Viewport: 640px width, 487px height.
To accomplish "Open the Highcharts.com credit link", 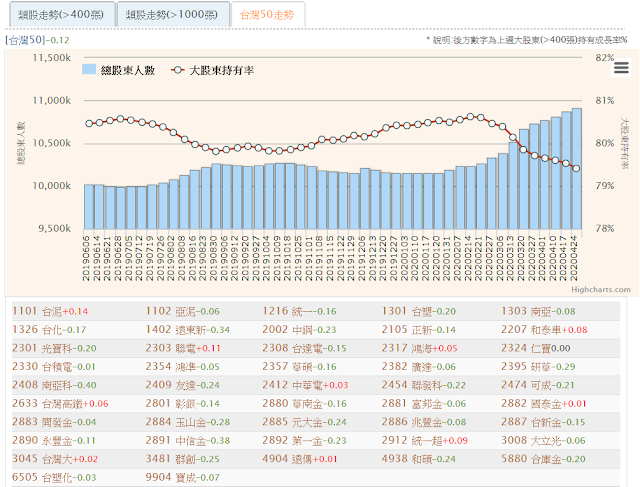I will tap(600, 289).
